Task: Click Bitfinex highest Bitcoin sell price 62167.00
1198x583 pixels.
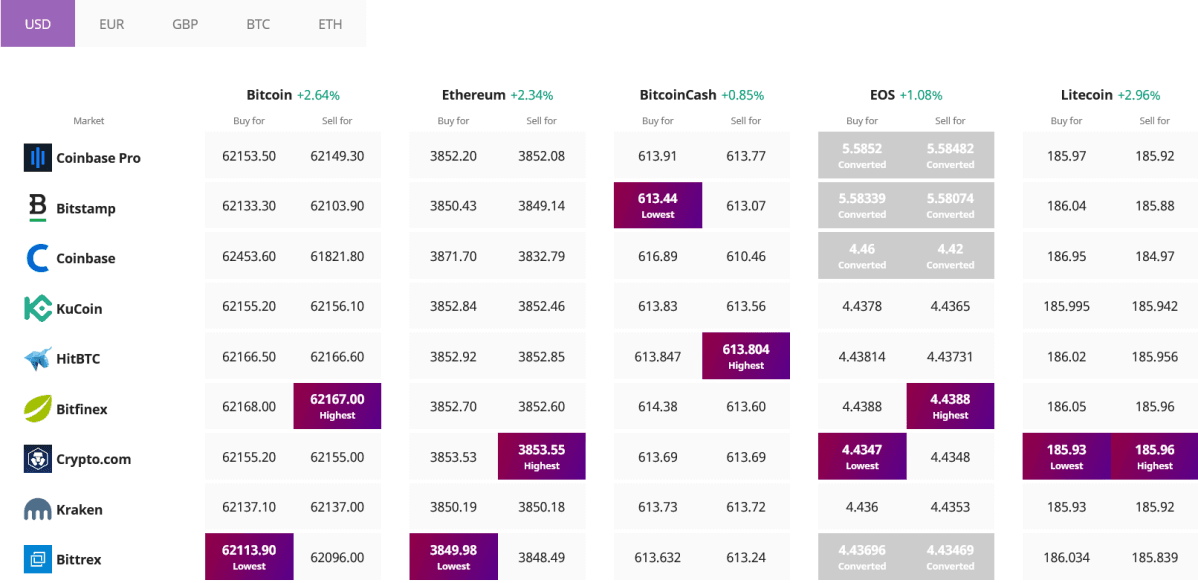Action: click(x=337, y=406)
